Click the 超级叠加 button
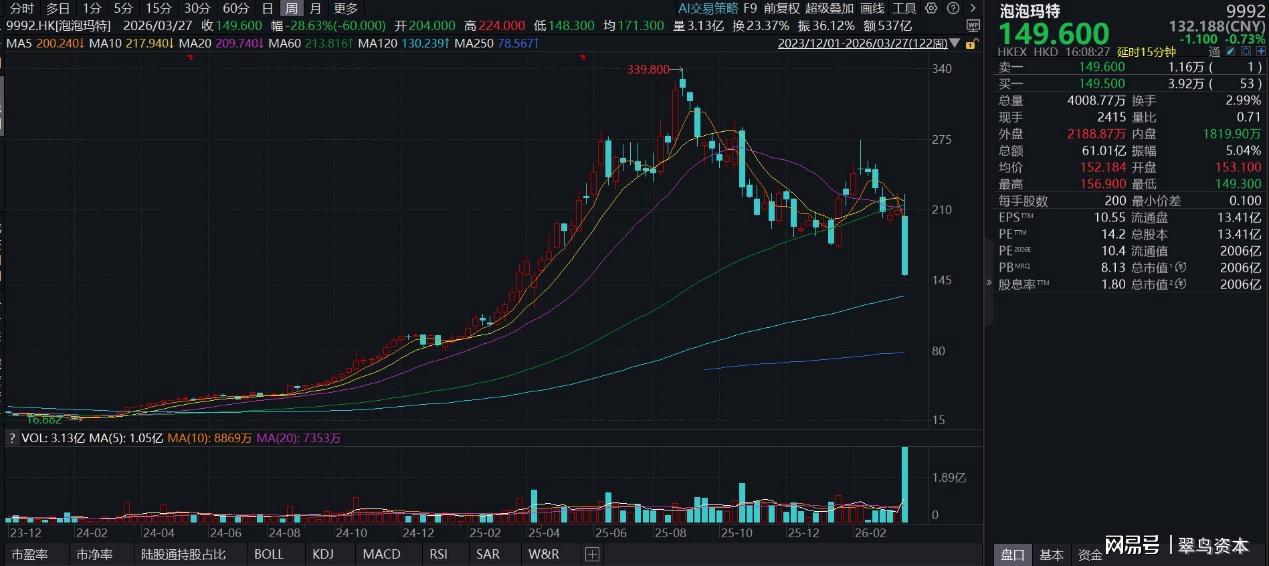 pos(830,8)
